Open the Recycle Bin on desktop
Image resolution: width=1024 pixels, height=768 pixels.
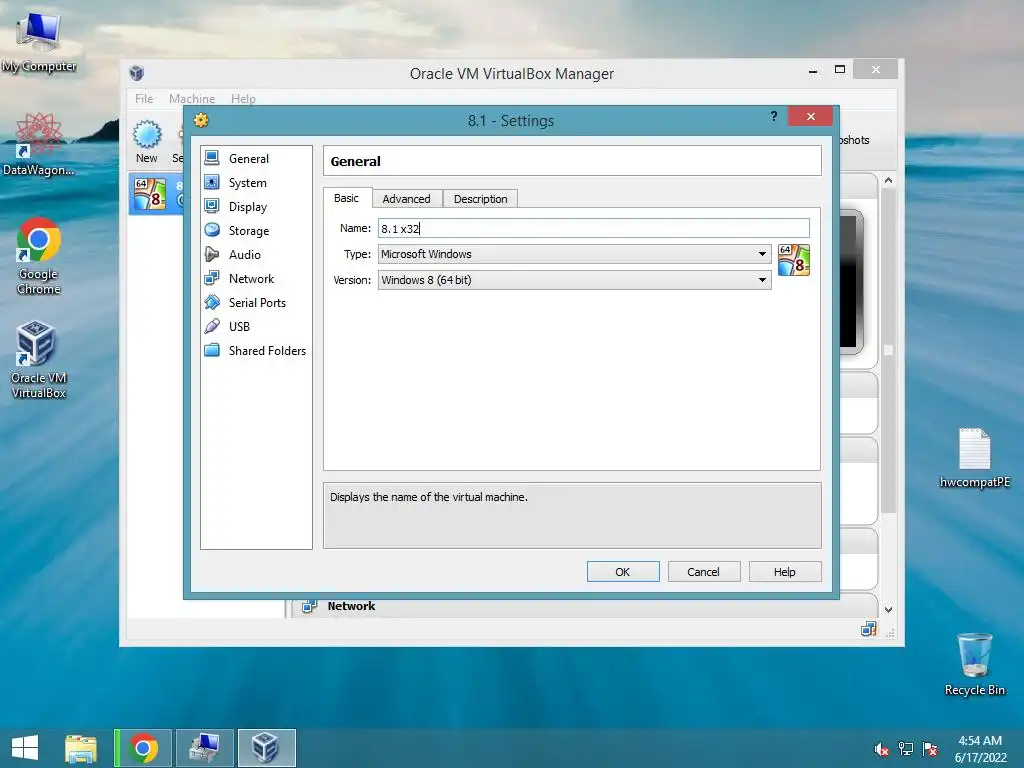pyautogui.click(x=974, y=664)
